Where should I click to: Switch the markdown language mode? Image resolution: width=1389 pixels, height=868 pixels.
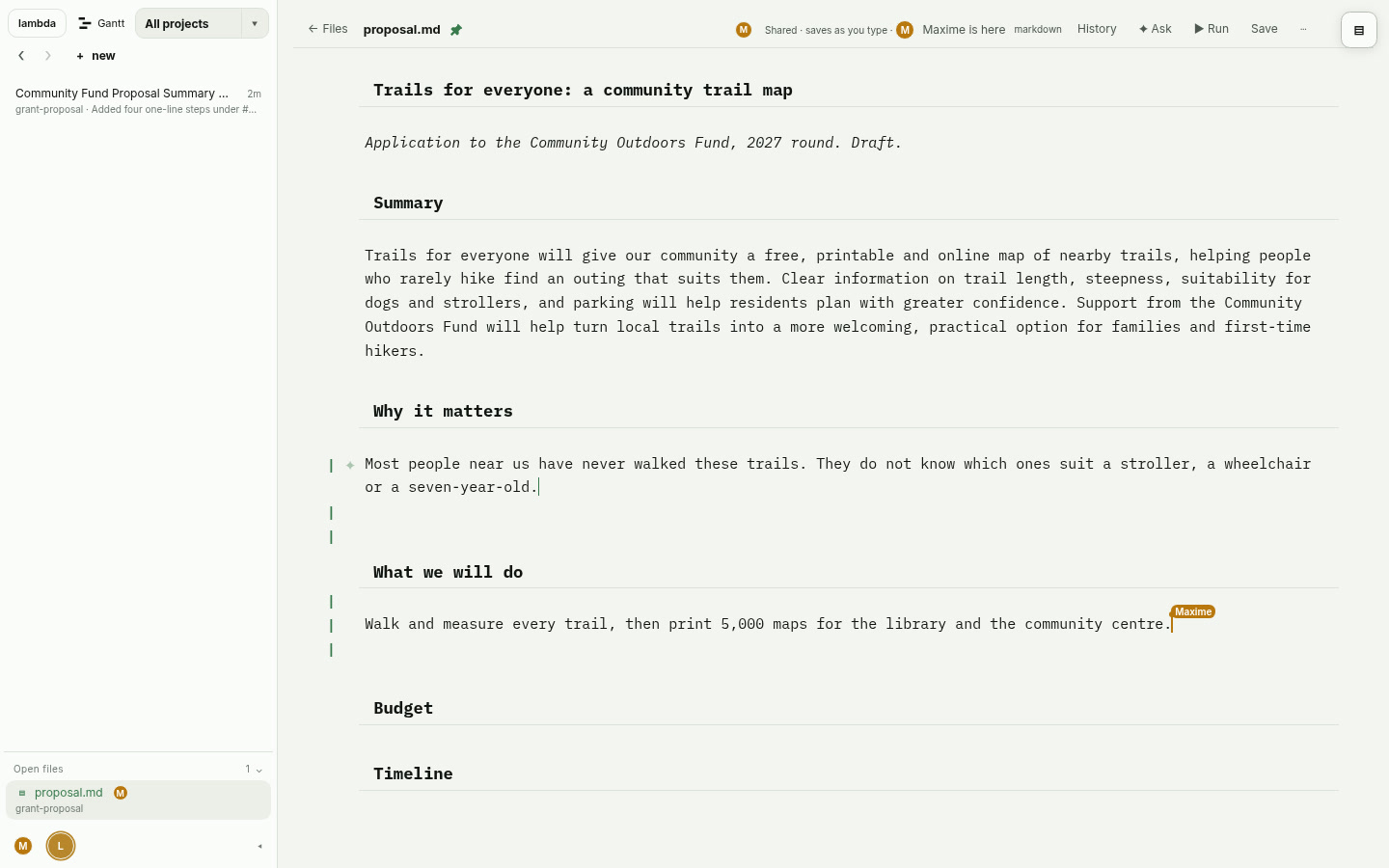(1038, 30)
